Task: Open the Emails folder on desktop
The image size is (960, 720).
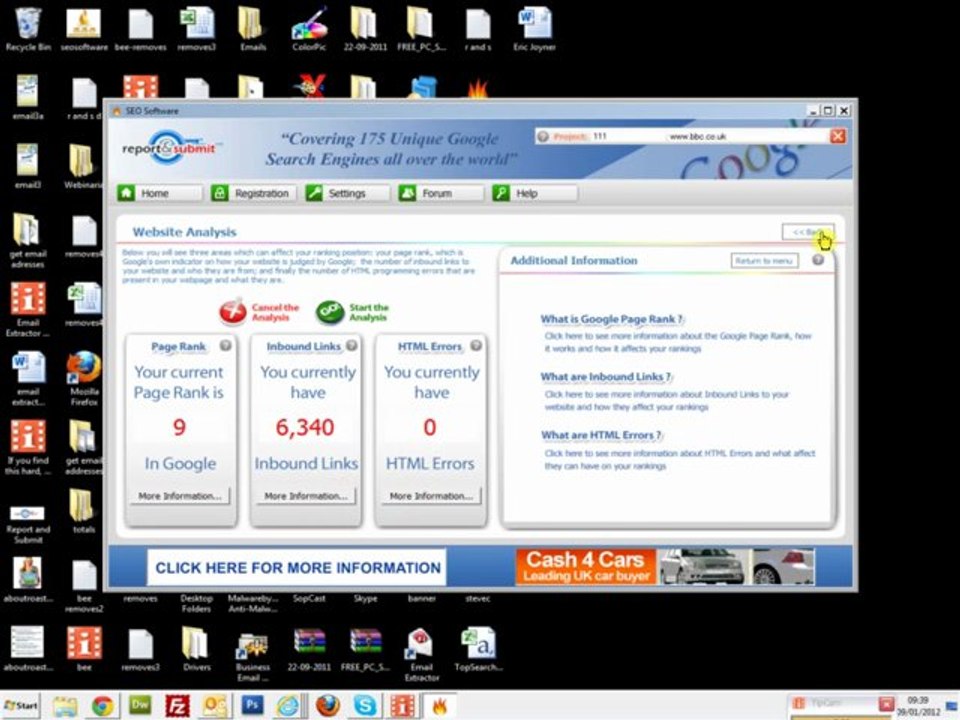Action: (252, 29)
